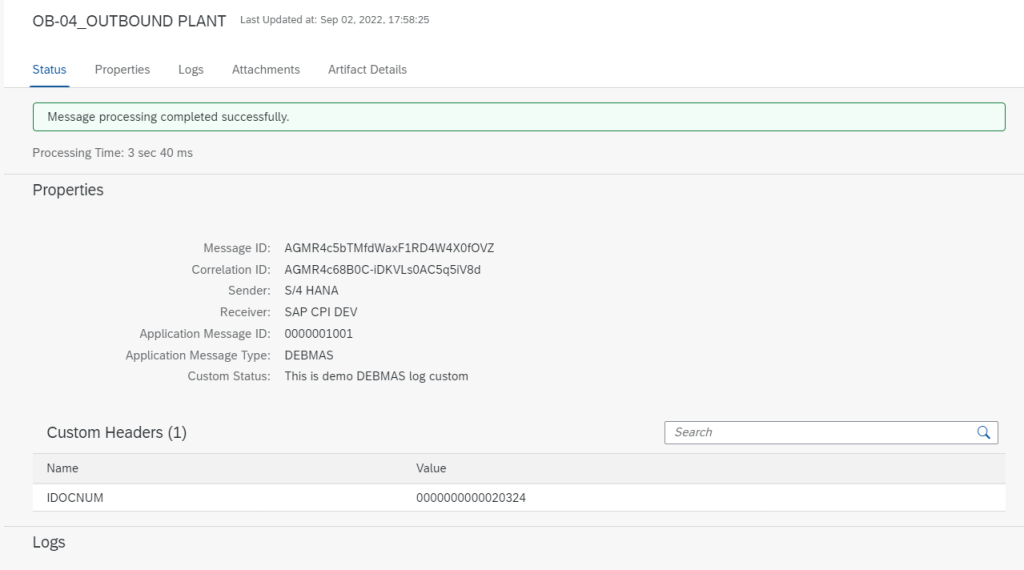Select the IDOCNUM header row
This screenshot has height=570, width=1024.
76,497
